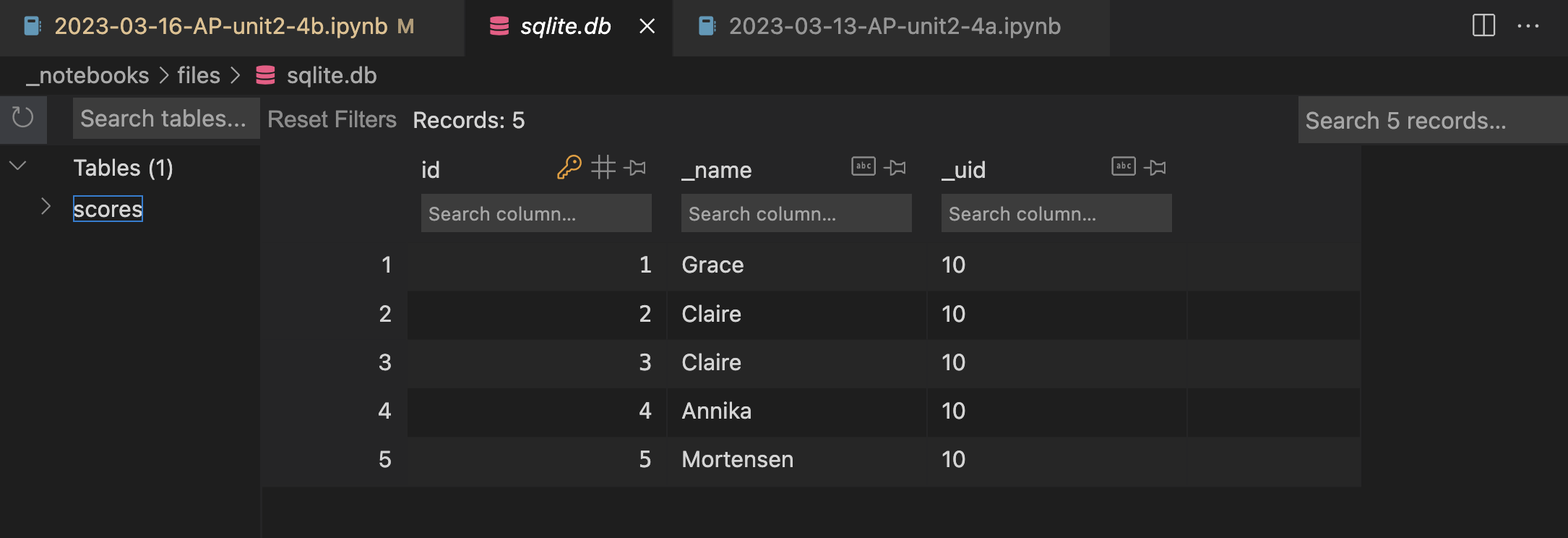This screenshot has height=538, width=1568.
Task: Click row number 4 in the gutter
Action: click(384, 411)
